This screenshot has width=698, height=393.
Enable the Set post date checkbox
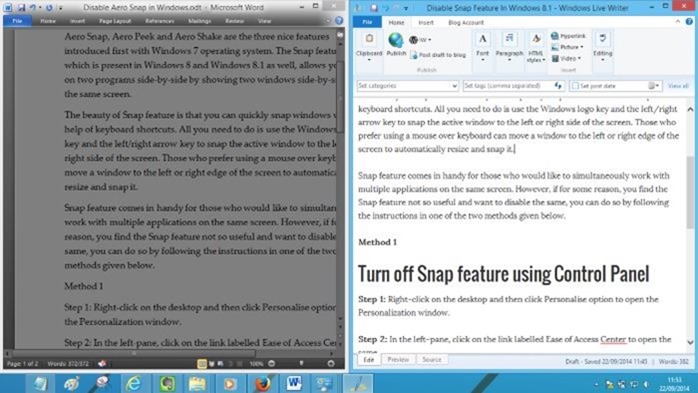tap(575, 86)
